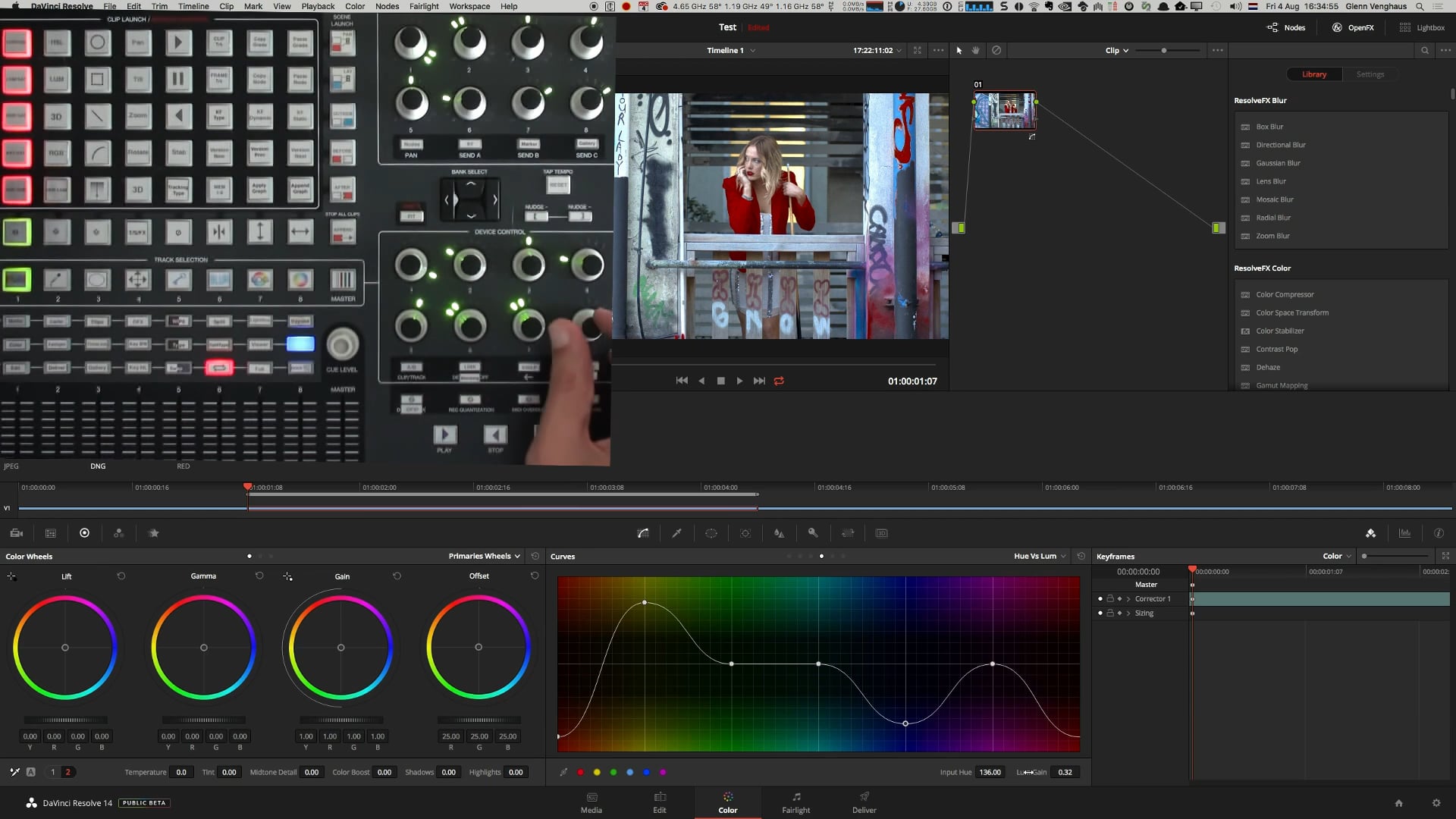
Task: Switch to the Fairlight page
Action: coord(796,802)
